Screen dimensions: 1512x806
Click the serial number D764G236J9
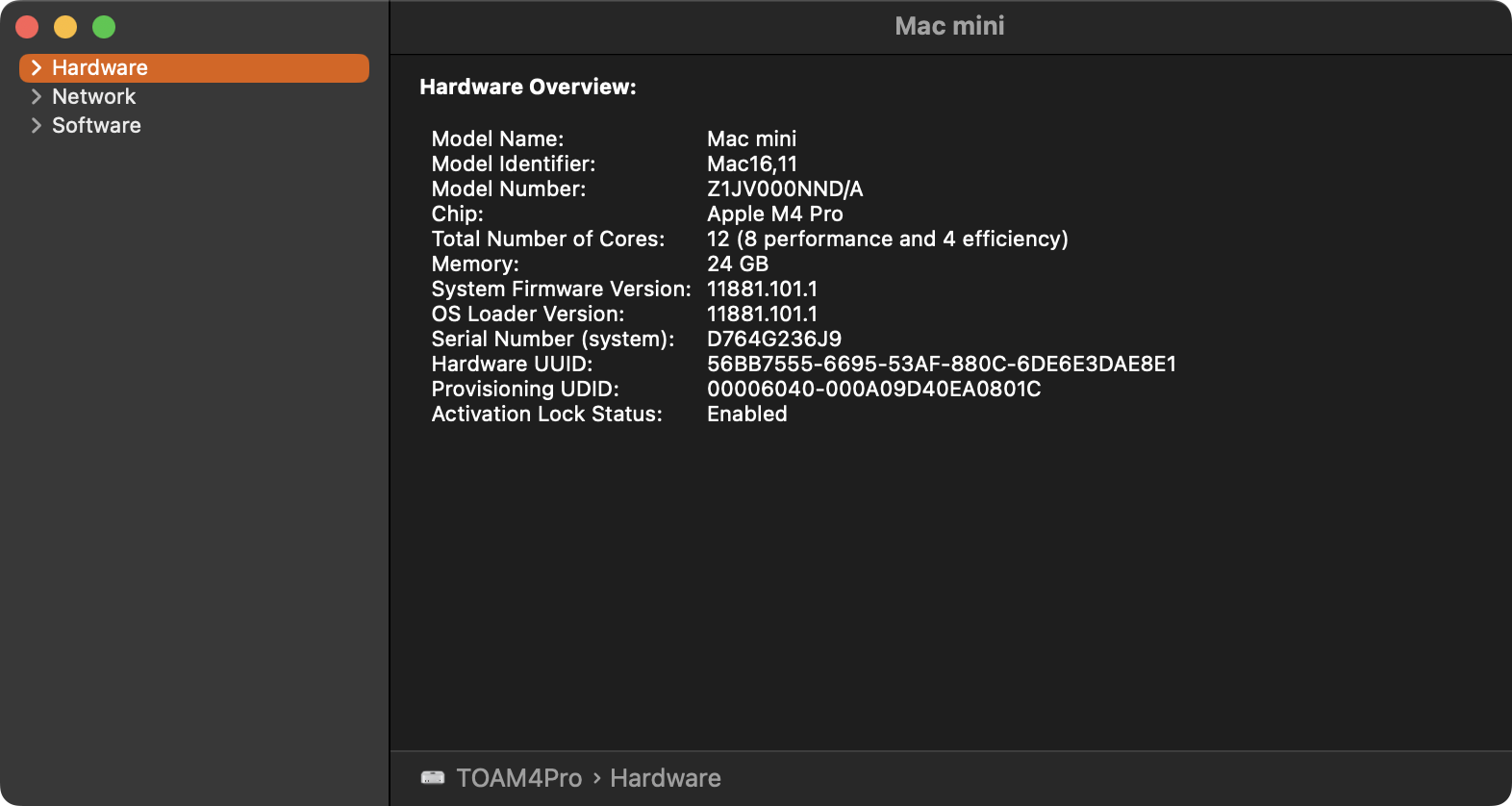click(x=774, y=339)
